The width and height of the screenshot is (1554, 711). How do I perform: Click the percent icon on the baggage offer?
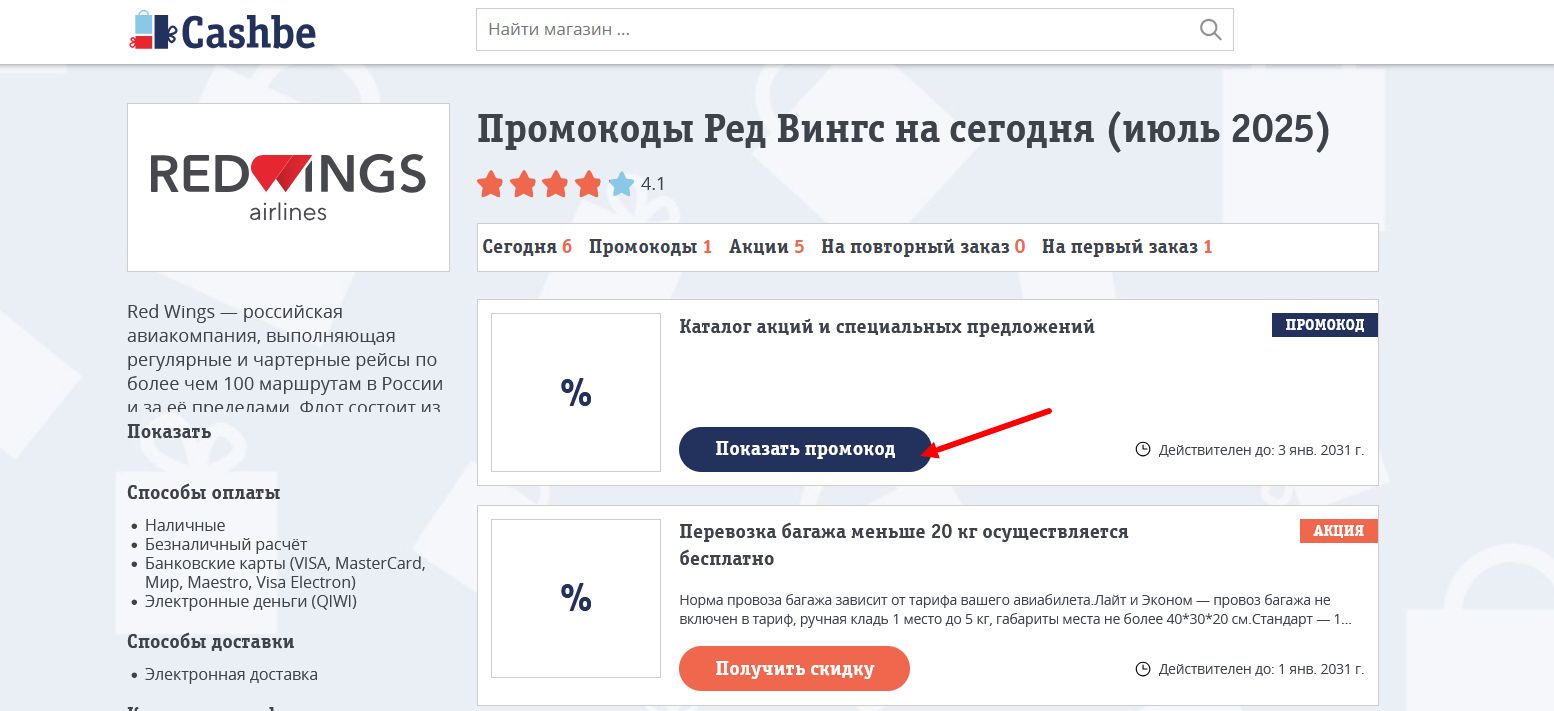[576, 598]
